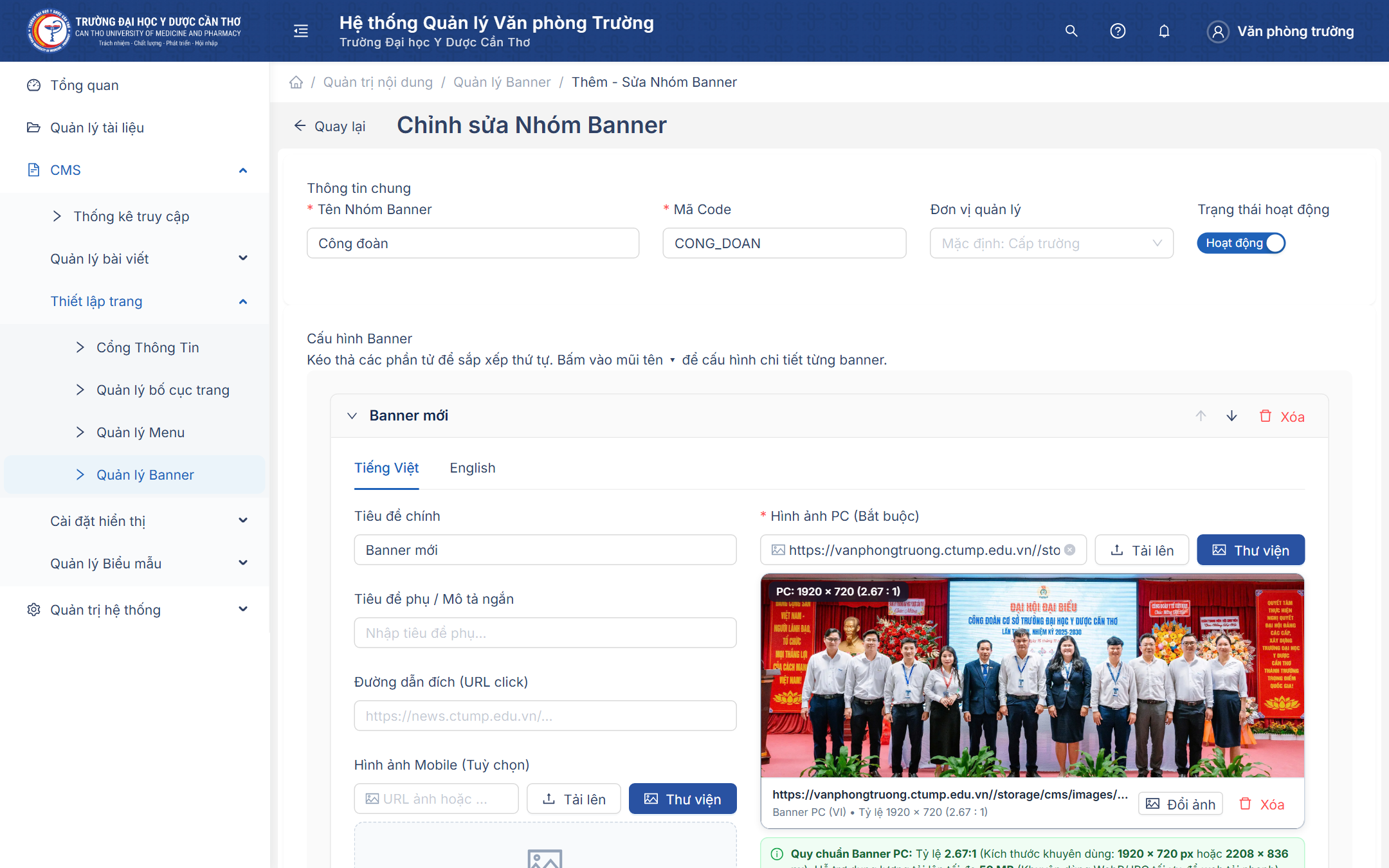Move Banner mới down with the down arrow
1389x868 pixels.
coord(1231,416)
